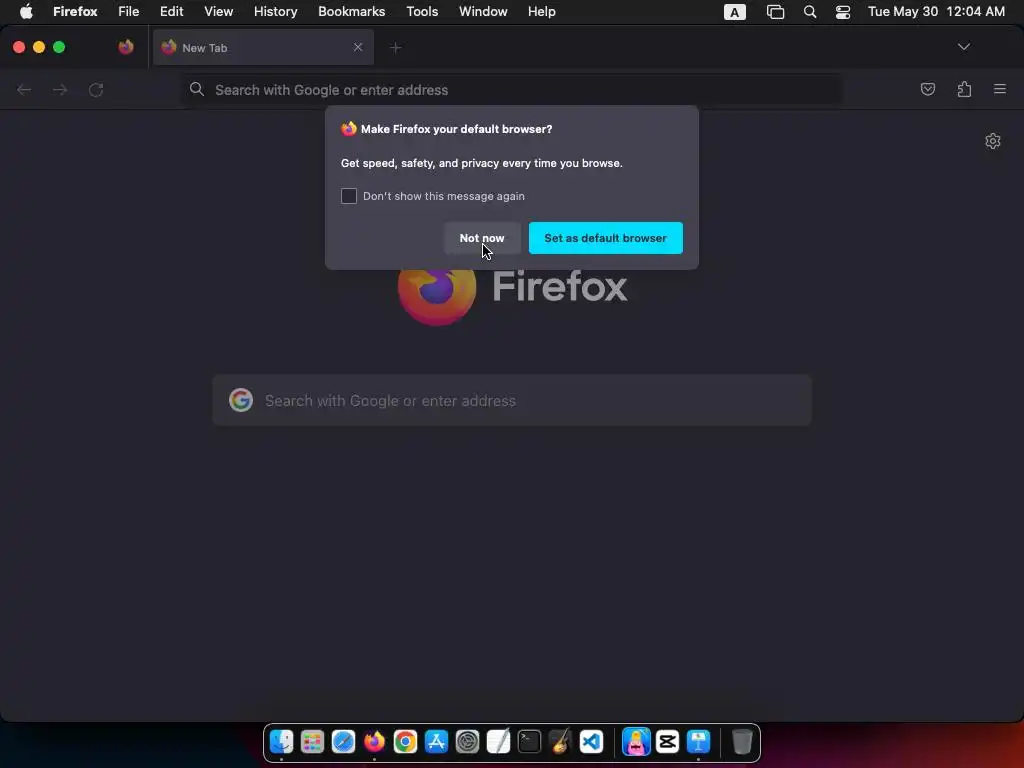
Task: Open Launchpad from the dock
Action: (312, 742)
